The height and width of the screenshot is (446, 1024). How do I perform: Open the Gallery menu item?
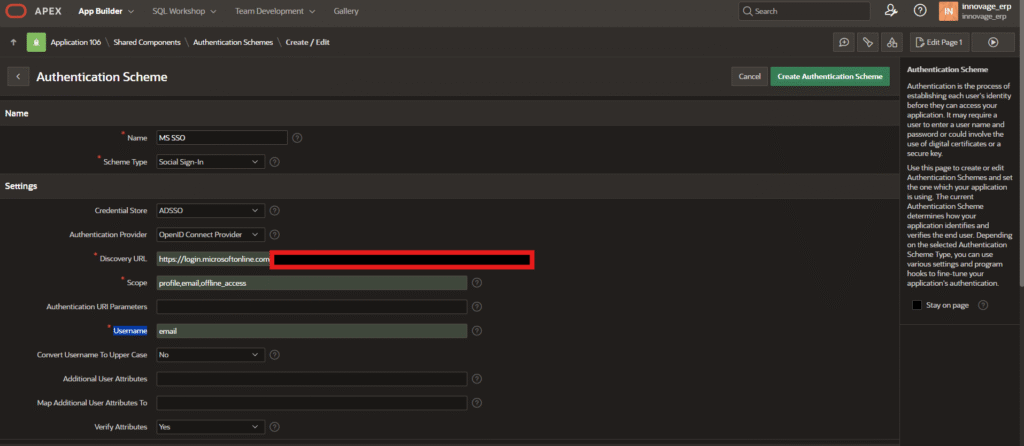pyautogui.click(x=346, y=11)
